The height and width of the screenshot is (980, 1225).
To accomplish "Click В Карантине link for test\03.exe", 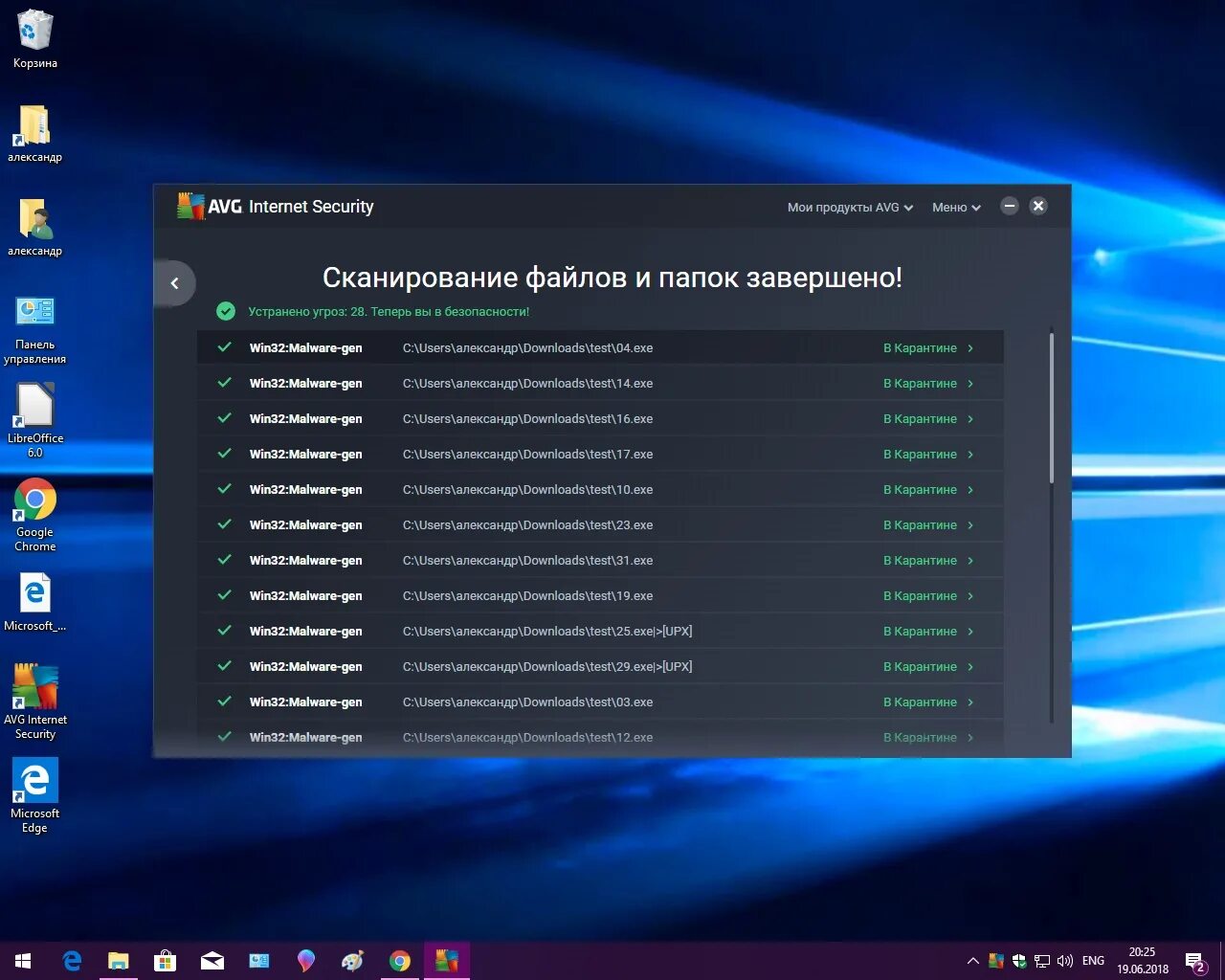I will [920, 702].
